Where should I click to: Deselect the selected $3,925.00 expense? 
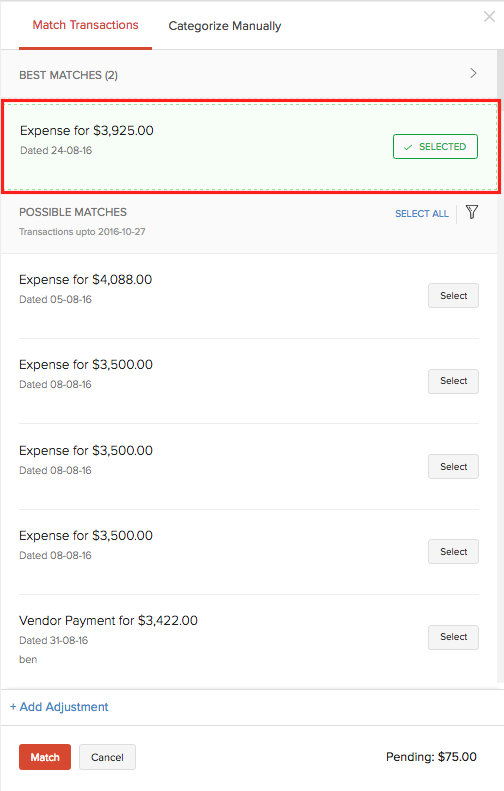coord(435,147)
